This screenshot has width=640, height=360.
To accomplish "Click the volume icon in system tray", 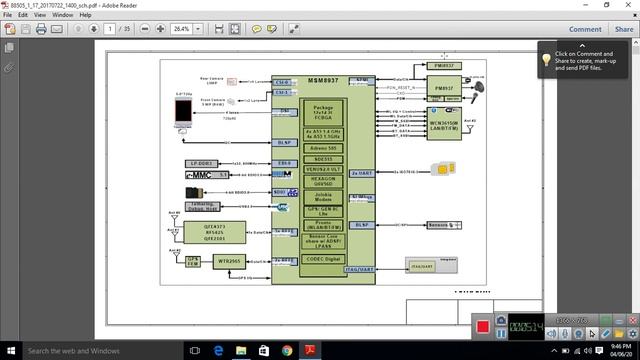I will pos(588,351).
